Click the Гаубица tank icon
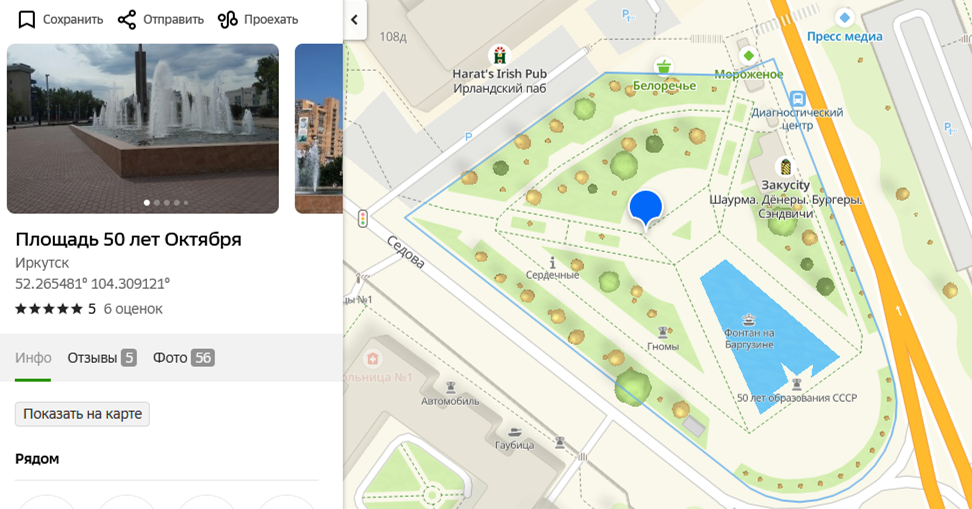The width and height of the screenshot is (972, 509). coord(514,432)
